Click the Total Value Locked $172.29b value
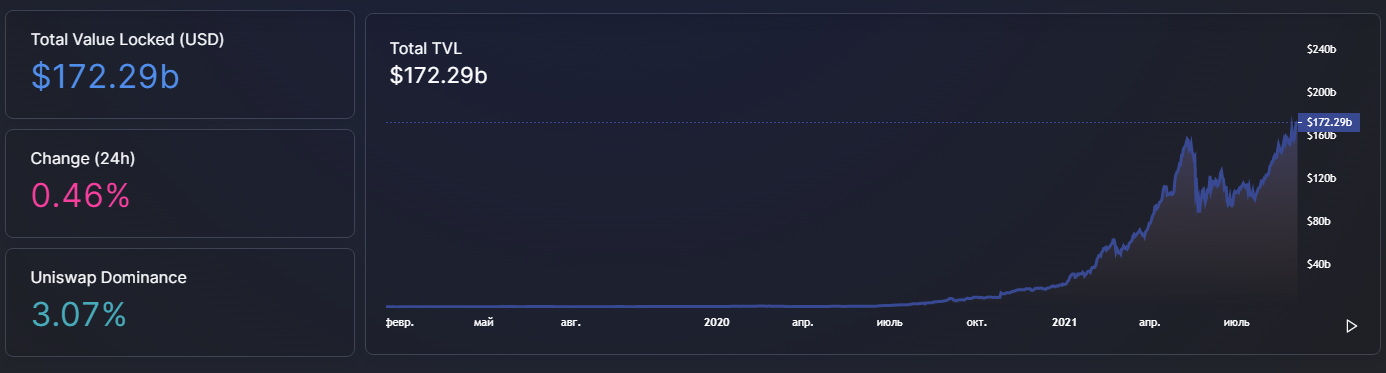The image size is (1386, 373). click(105, 77)
